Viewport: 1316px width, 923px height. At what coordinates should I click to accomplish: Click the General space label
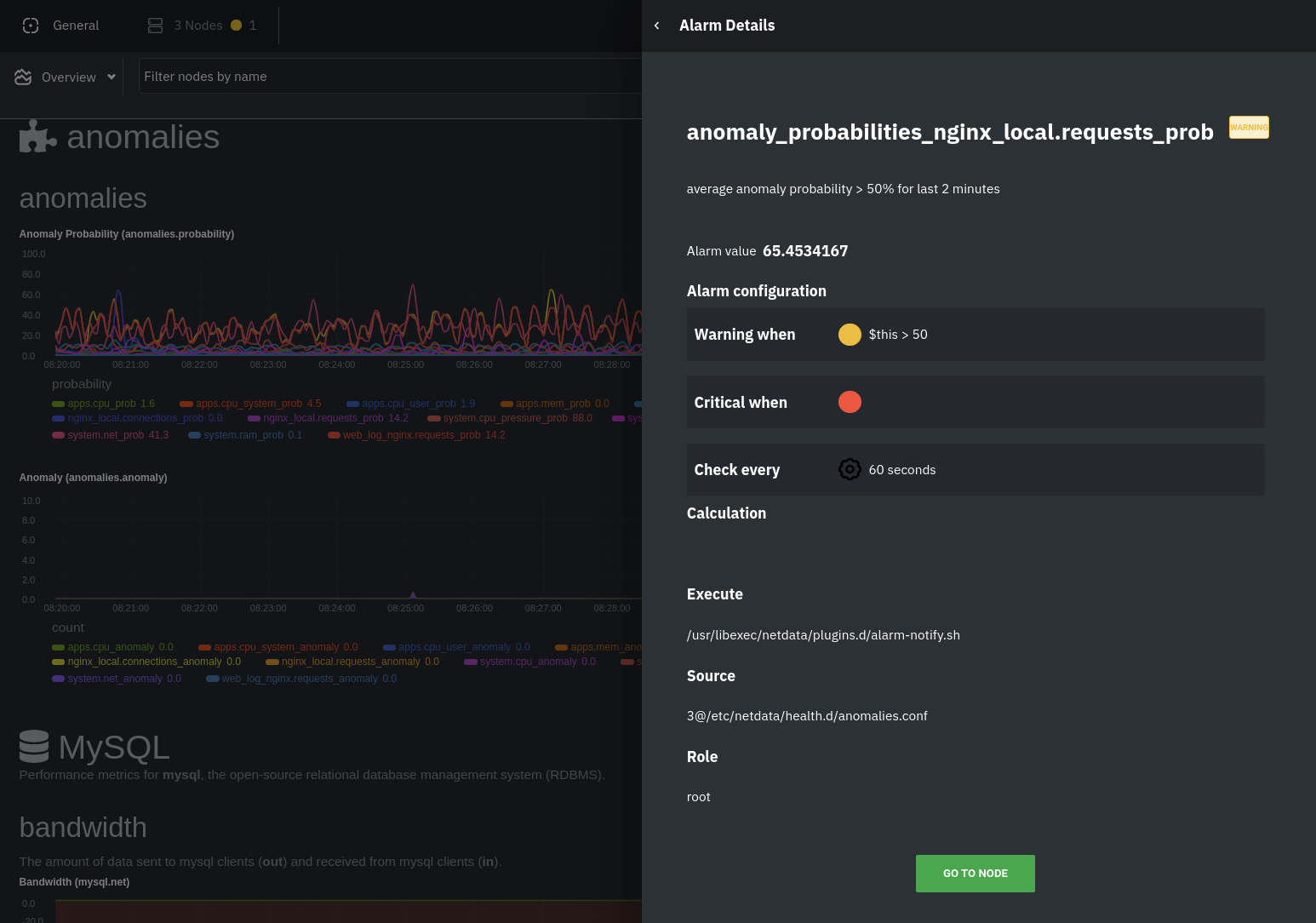tap(76, 26)
